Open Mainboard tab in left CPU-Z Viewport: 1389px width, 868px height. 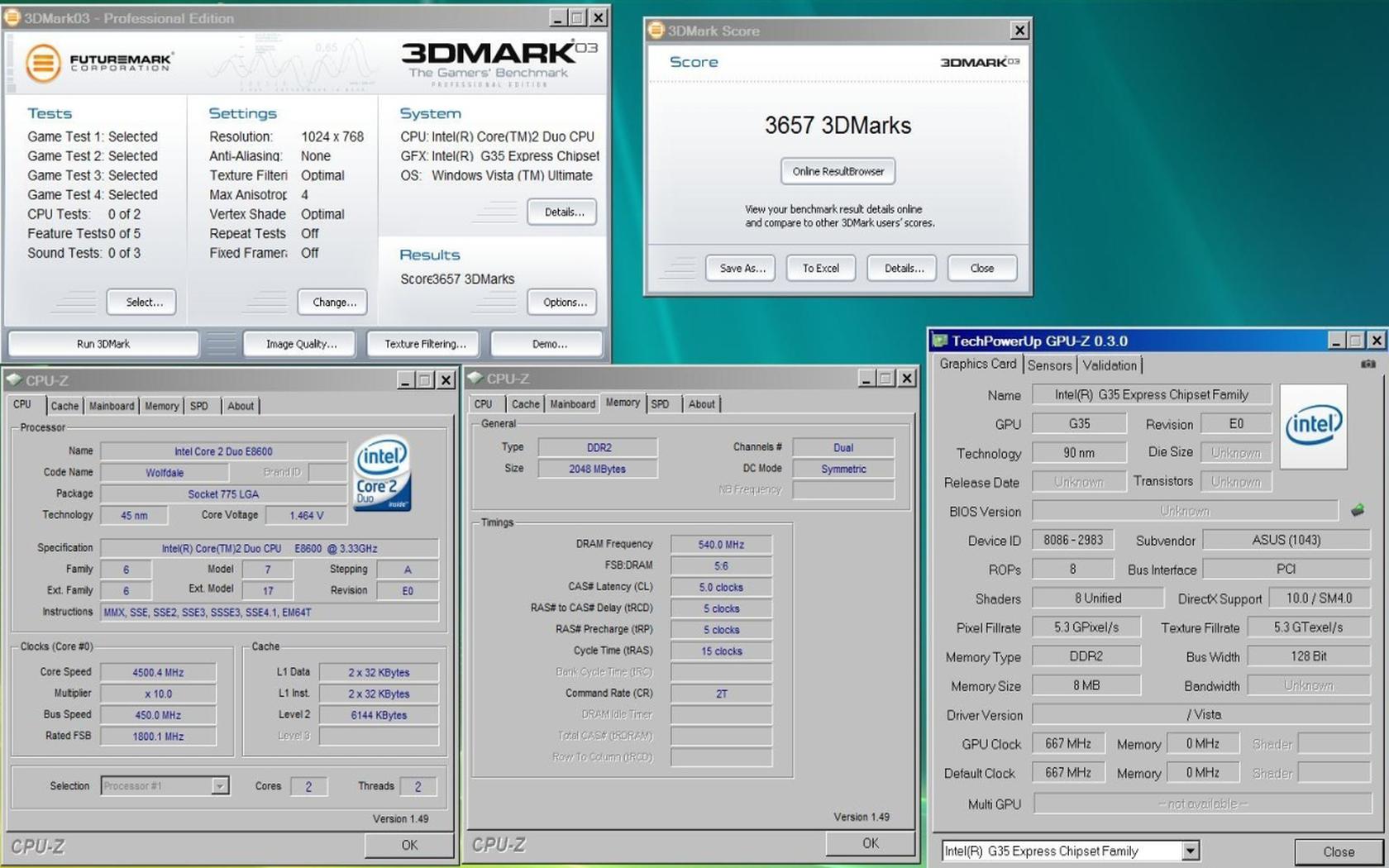[112, 406]
